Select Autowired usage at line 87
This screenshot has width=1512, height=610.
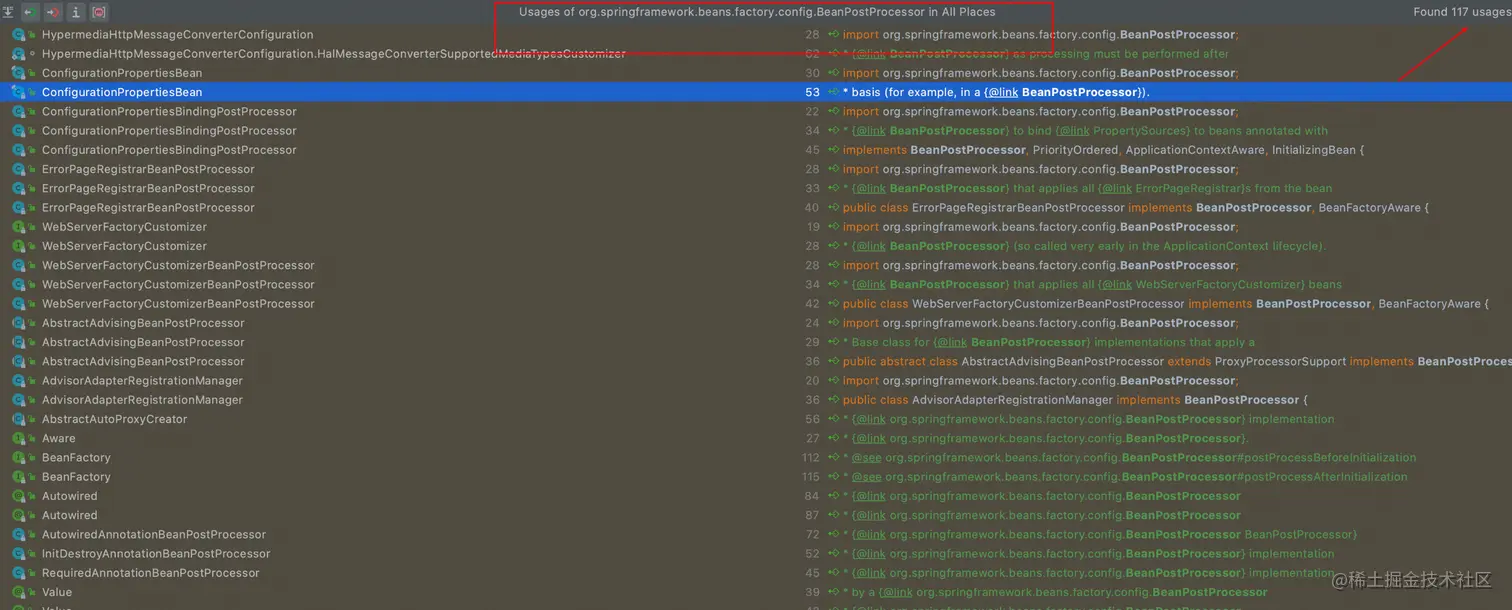point(756,515)
